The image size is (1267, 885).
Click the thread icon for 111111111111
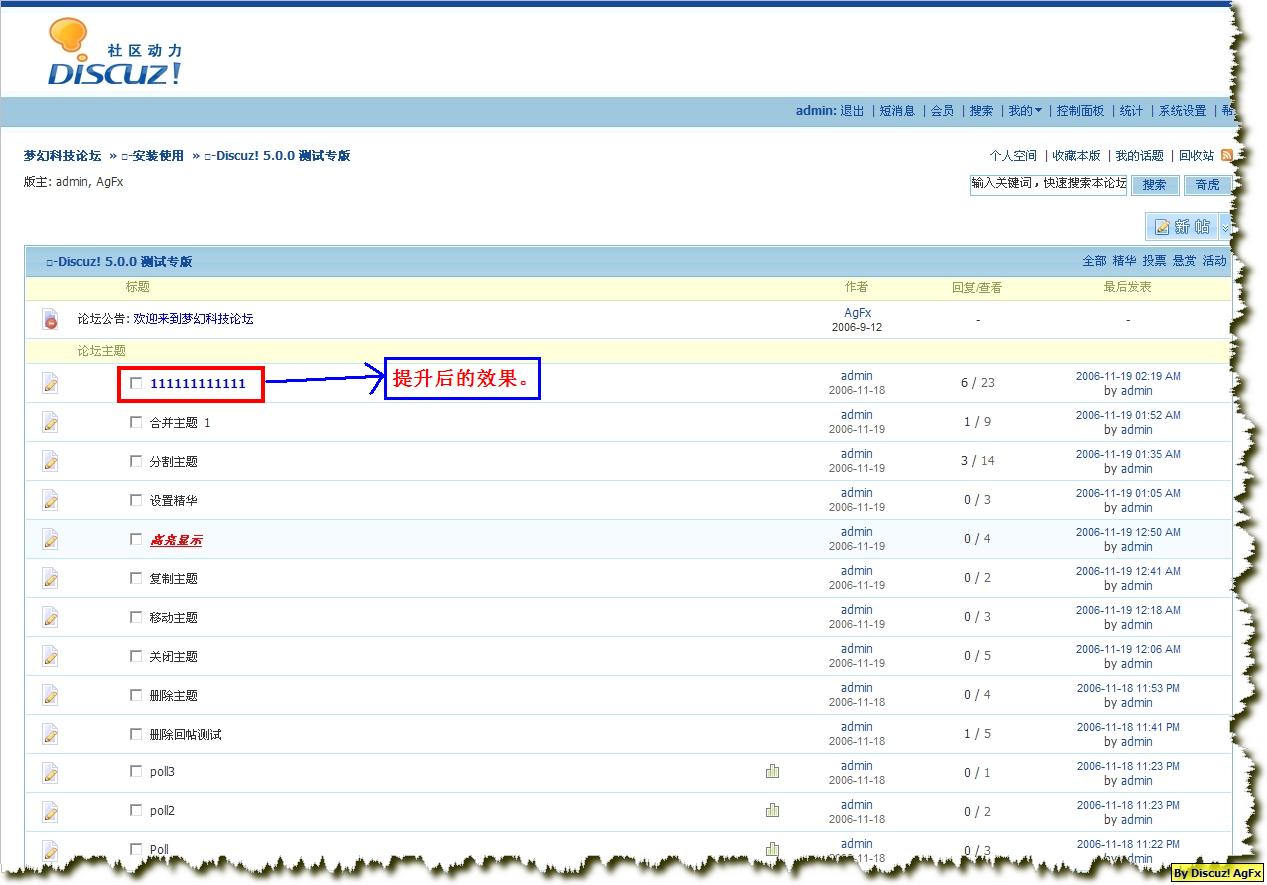pyautogui.click(x=50, y=383)
